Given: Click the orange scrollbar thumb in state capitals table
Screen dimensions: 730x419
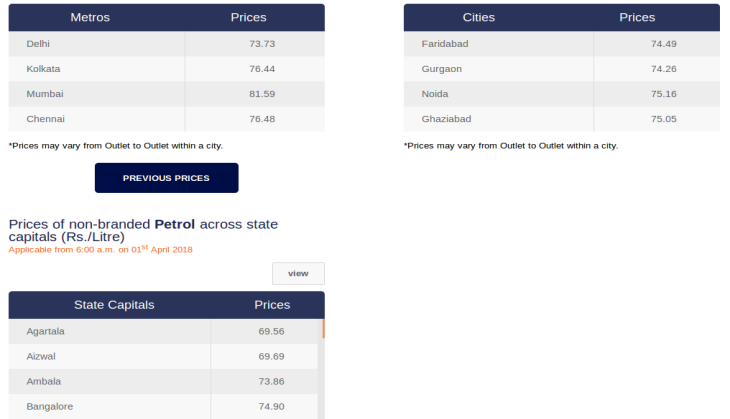Looking at the screenshot, I should coord(323,328).
